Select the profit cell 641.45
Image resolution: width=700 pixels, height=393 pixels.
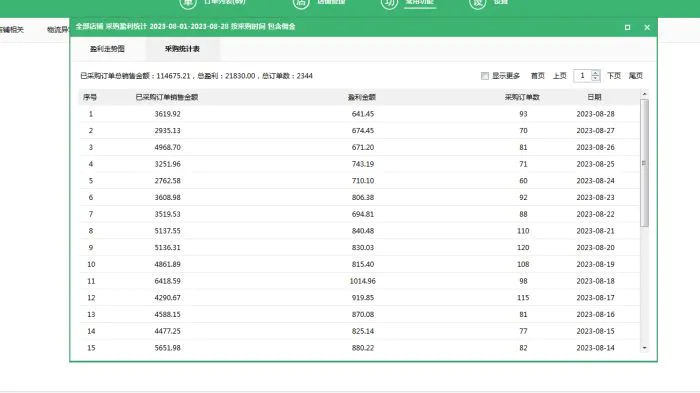362,114
